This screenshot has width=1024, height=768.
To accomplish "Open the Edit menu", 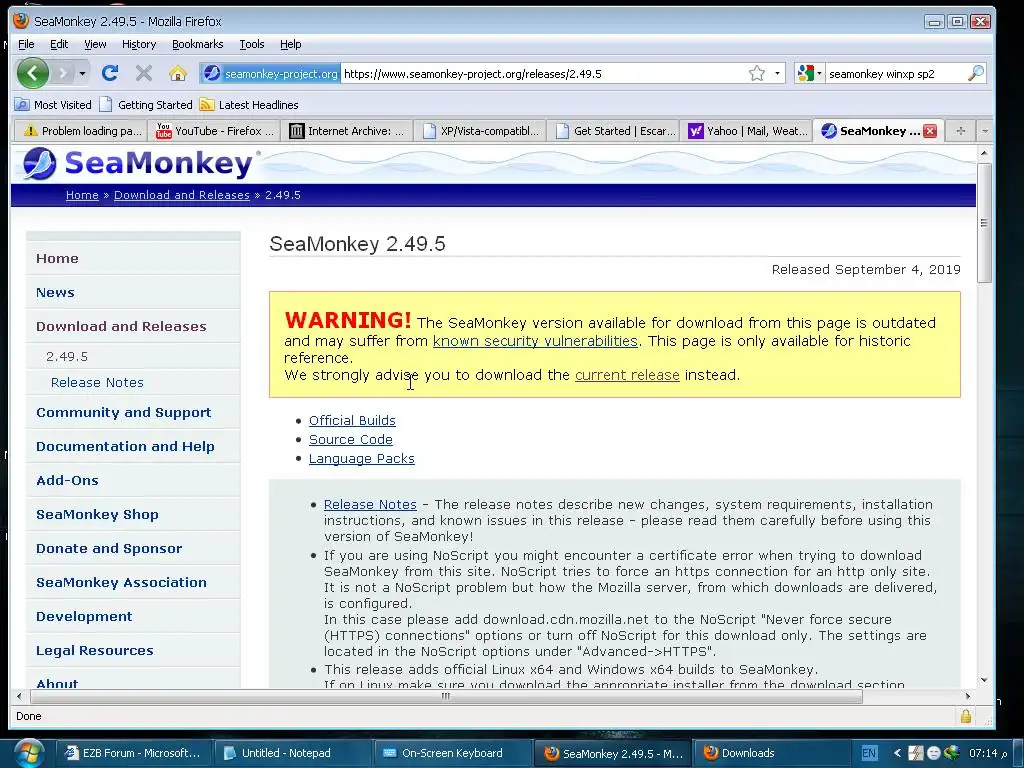I will pos(59,44).
